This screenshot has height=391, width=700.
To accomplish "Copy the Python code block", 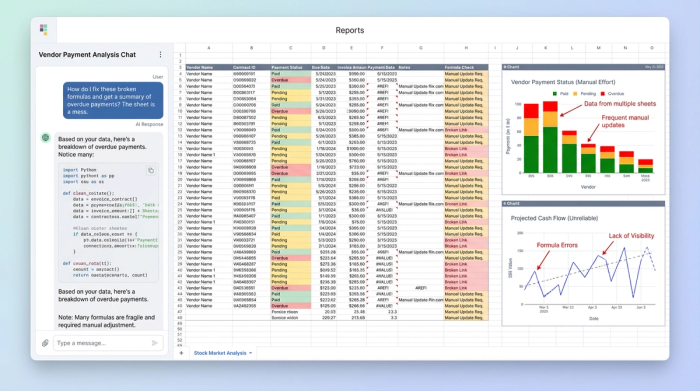I will 151,170.
